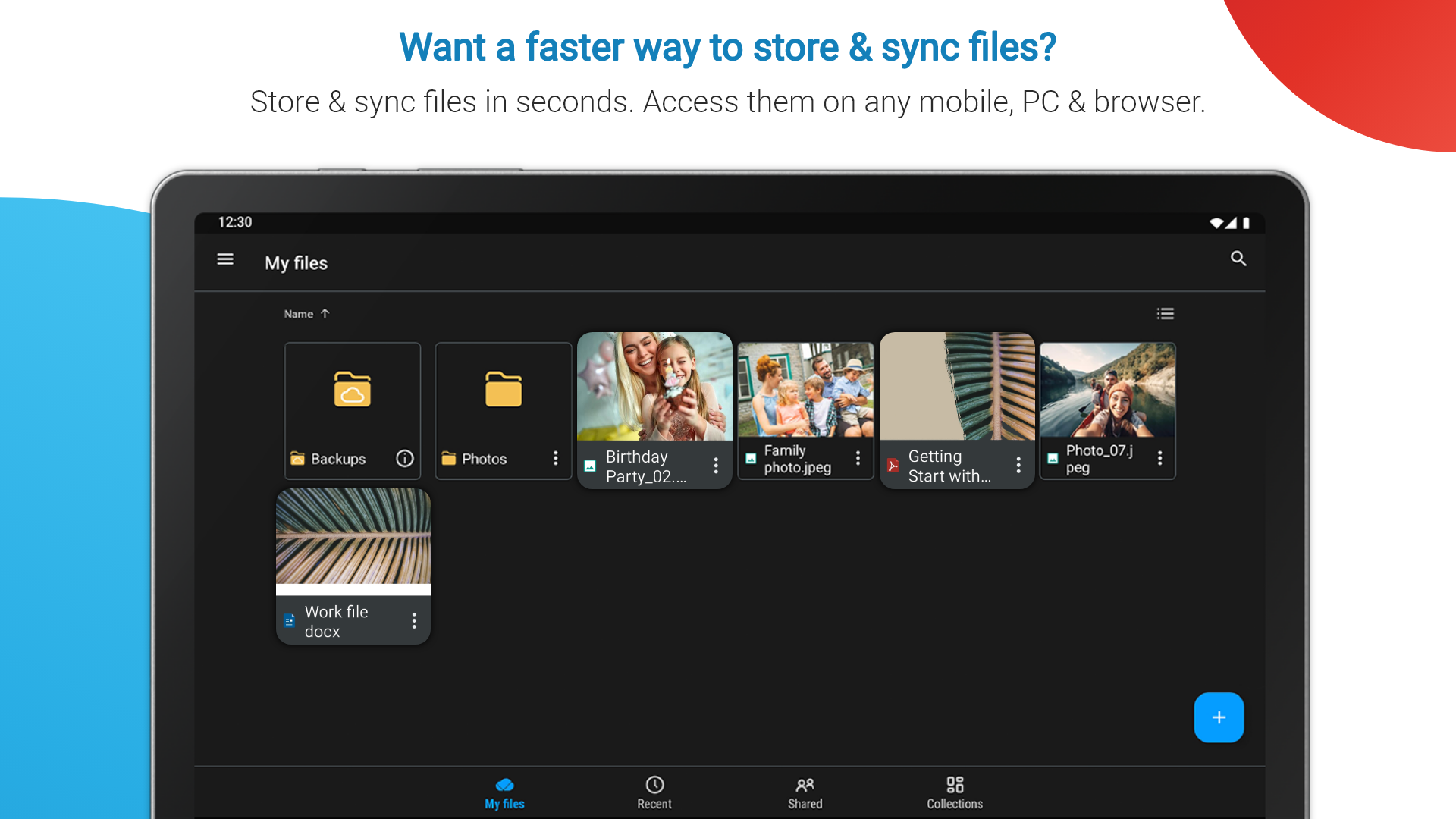Viewport: 1456px width, 819px height.
Task: Click the search magnifier icon
Action: 1238,259
